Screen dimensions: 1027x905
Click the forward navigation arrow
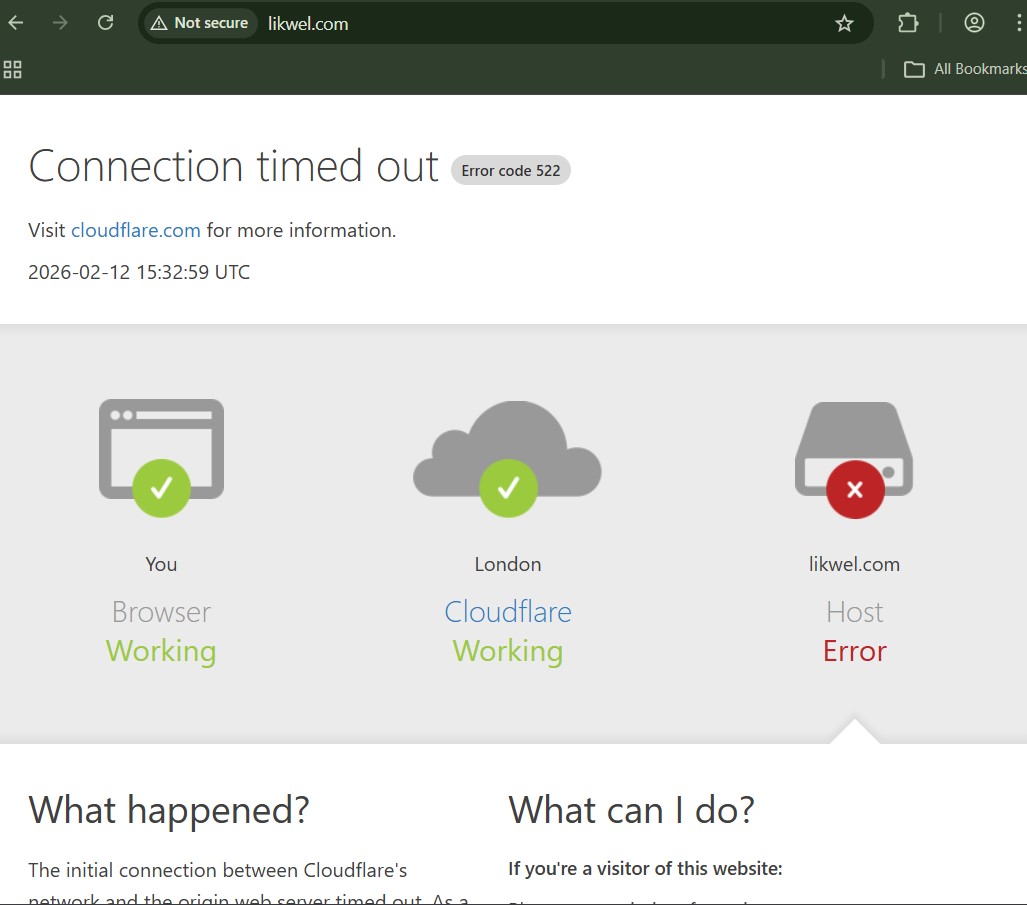61,23
